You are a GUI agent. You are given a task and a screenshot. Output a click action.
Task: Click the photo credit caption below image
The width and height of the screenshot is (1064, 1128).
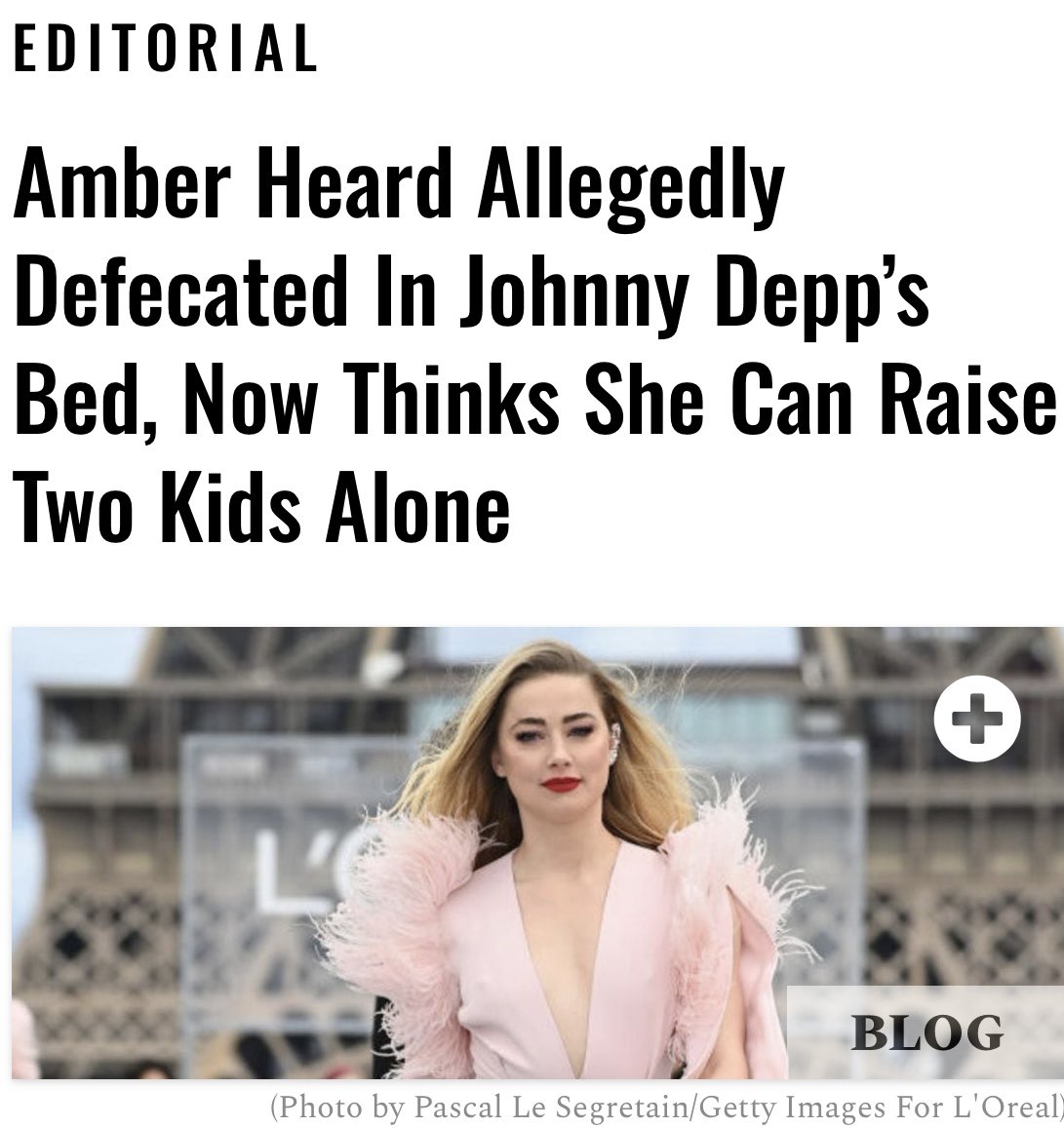667,1106
